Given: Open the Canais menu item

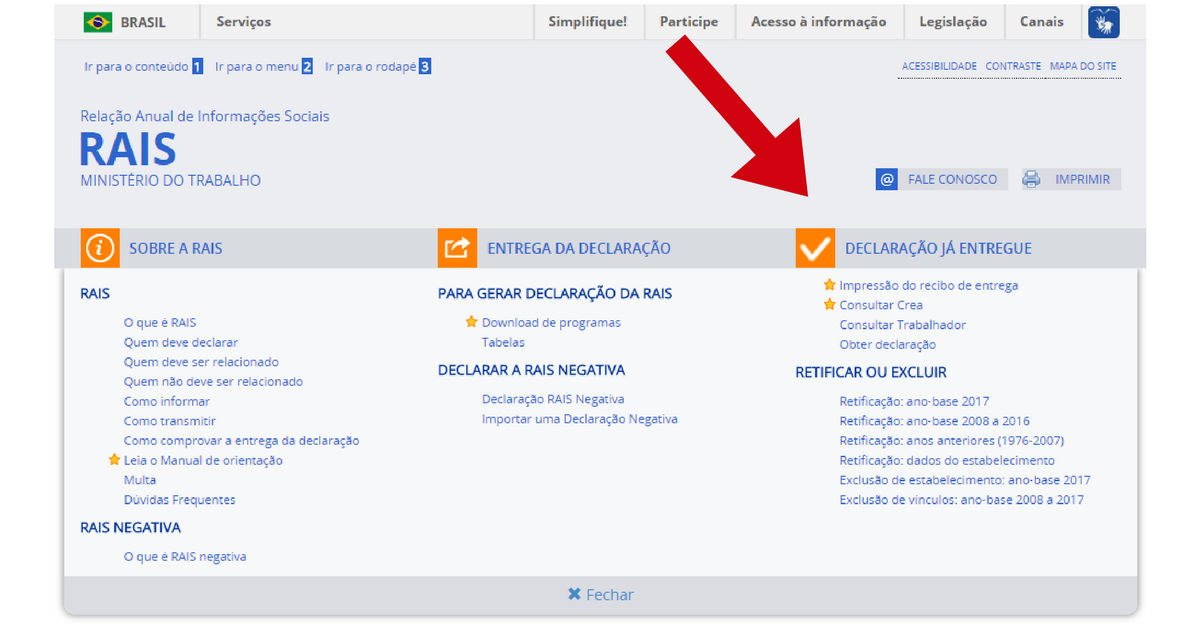Looking at the screenshot, I should coord(1042,22).
